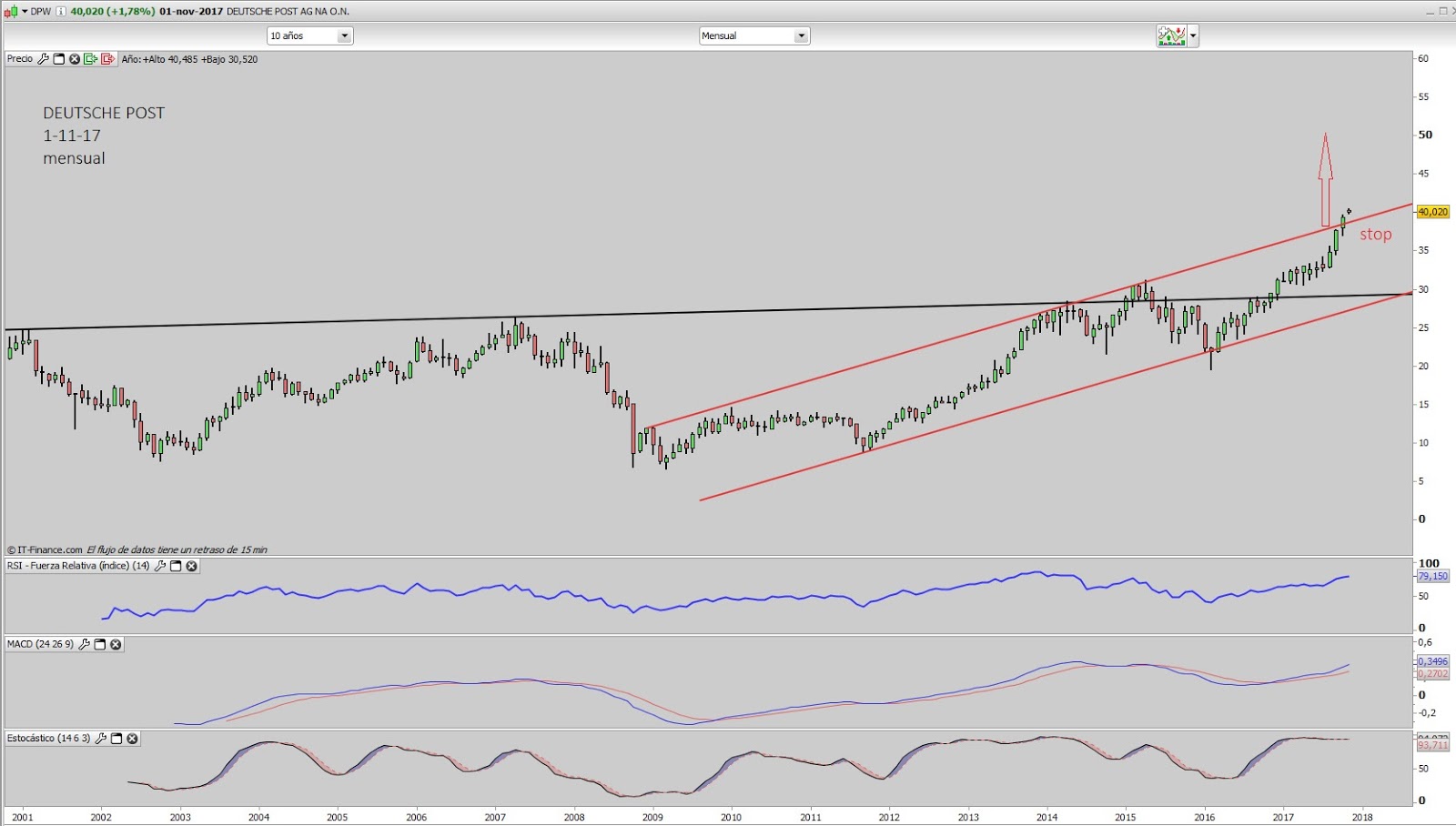The width and height of the screenshot is (1456, 826).
Task: Remove the Estocástico indicator panel
Action: (132, 739)
